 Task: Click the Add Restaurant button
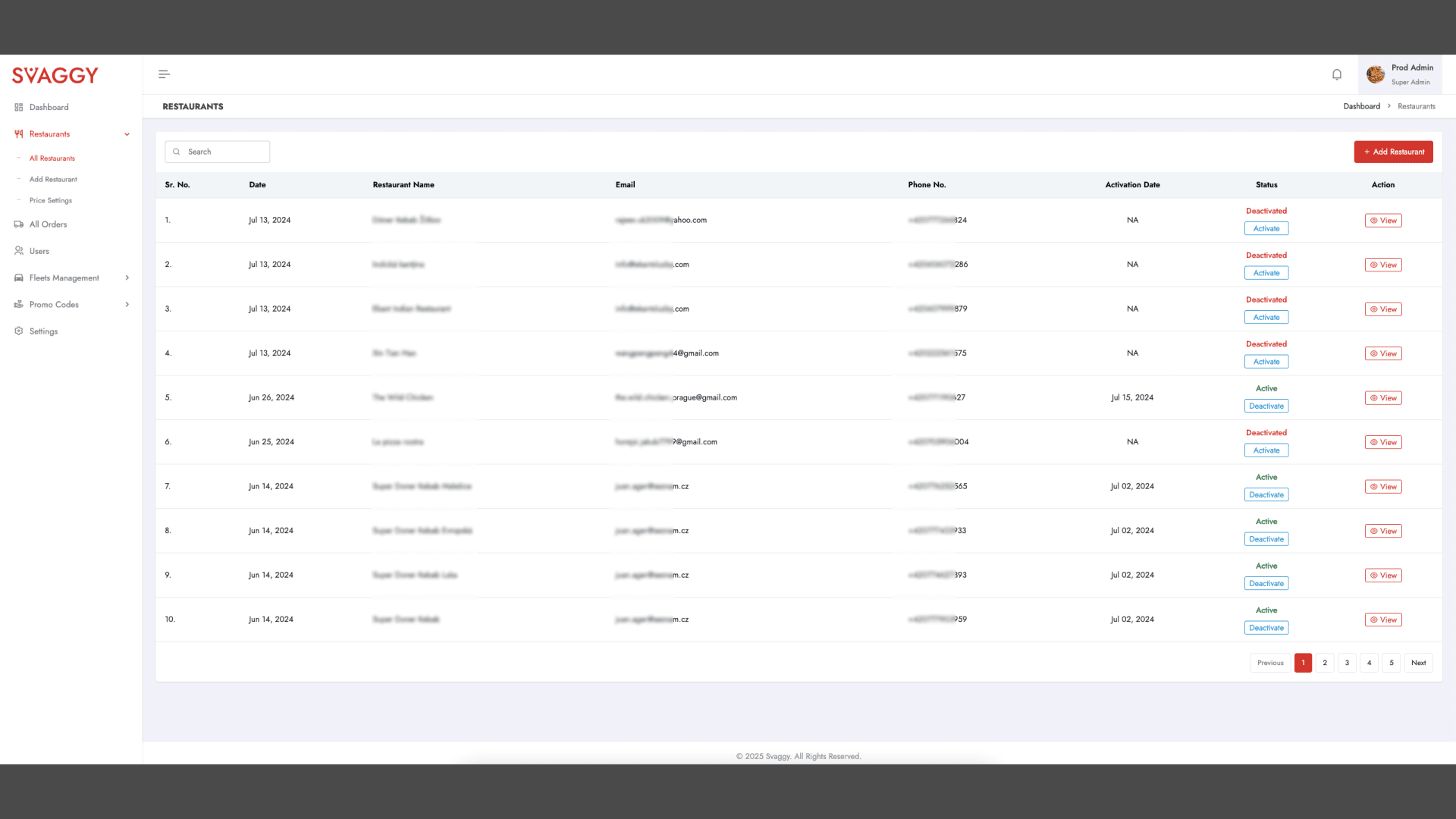[1394, 152]
